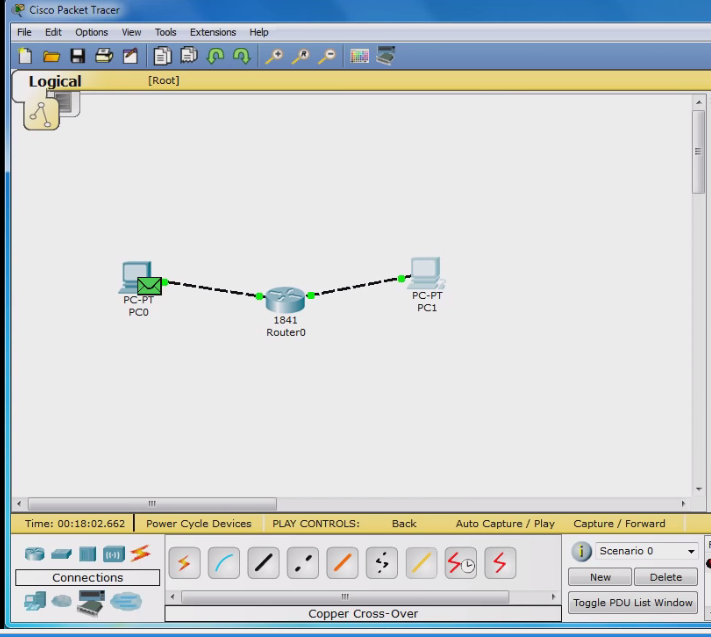Open the View menu
Image resolution: width=711 pixels, height=637 pixels.
tap(131, 32)
